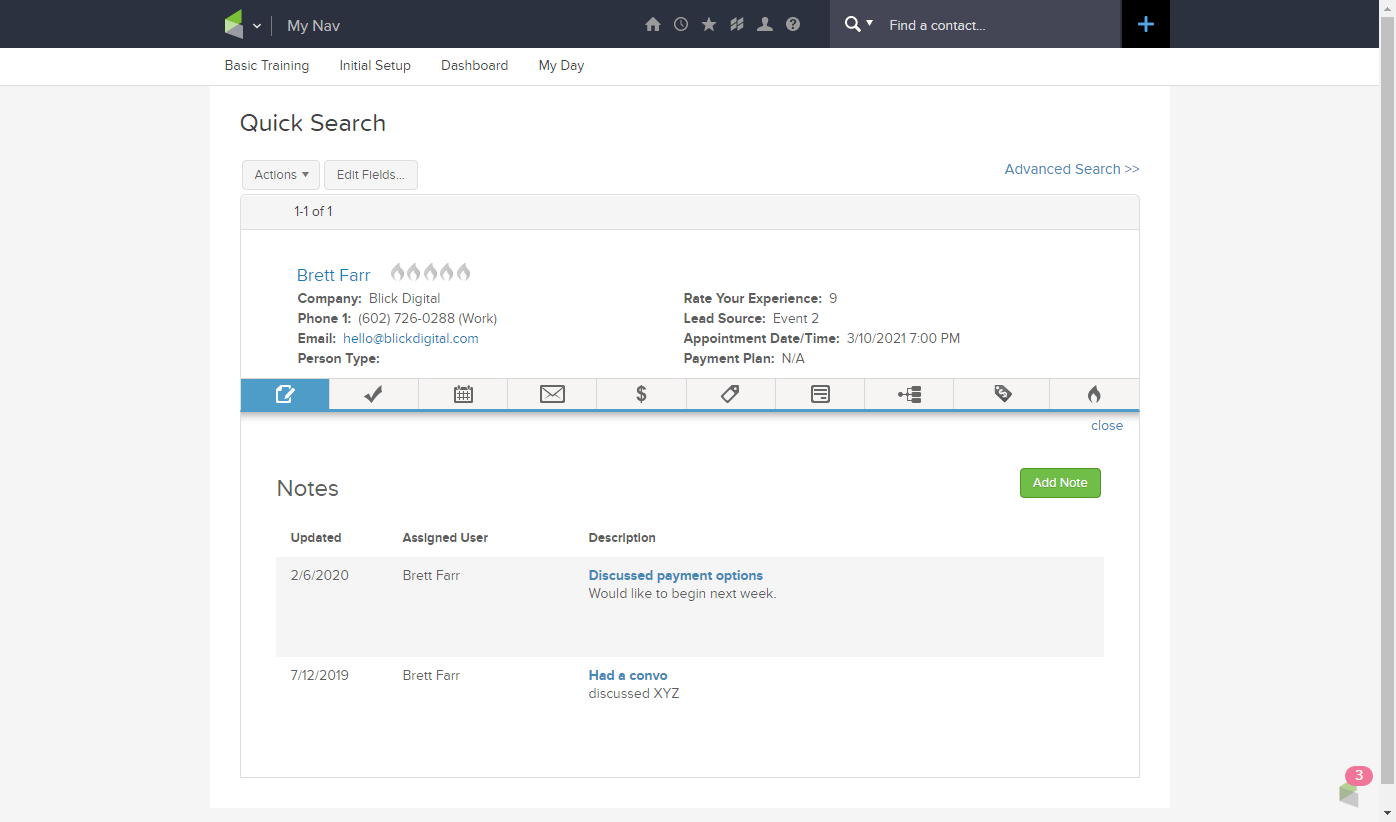Sort notes by Updated column header
The image size is (1396, 822).
[316, 538]
